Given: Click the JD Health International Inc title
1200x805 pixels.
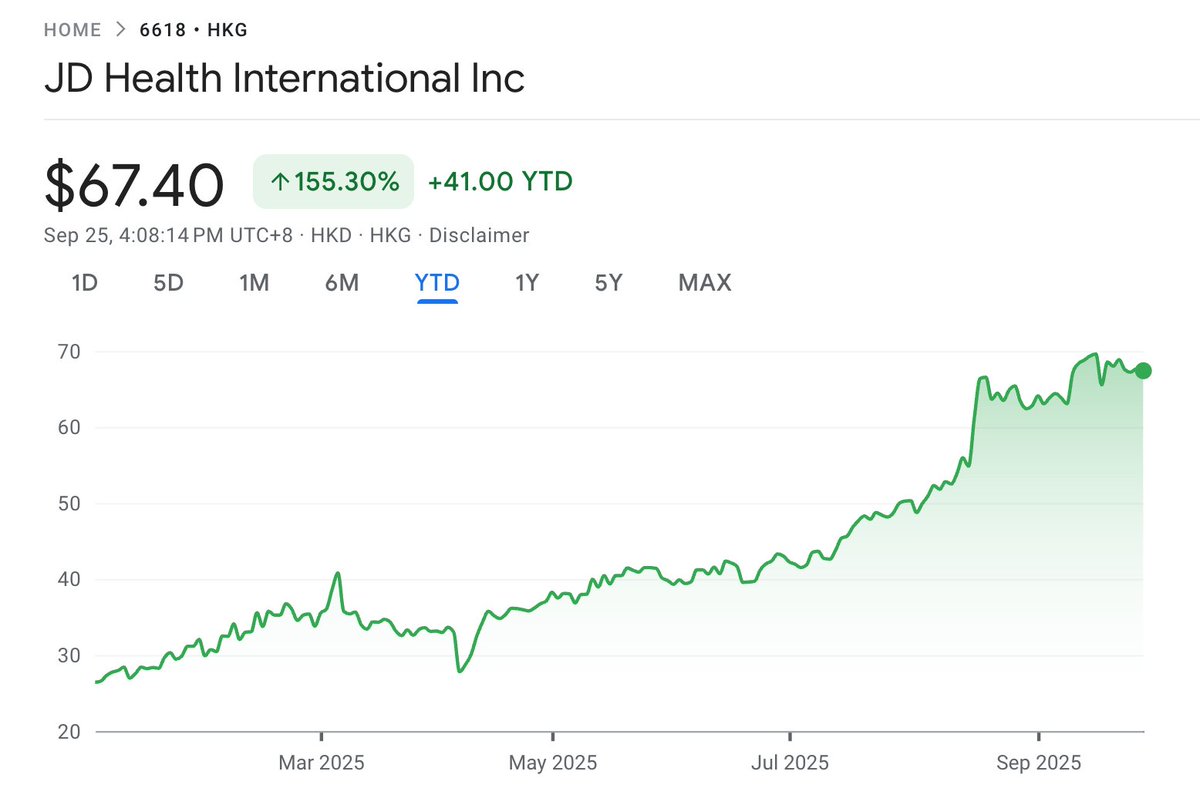Looking at the screenshot, I should point(284,78).
